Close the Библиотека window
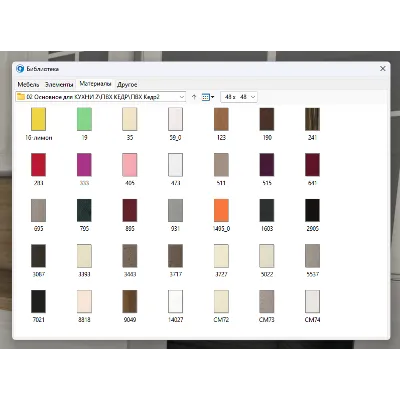400x400 pixels. [x=383, y=68]
